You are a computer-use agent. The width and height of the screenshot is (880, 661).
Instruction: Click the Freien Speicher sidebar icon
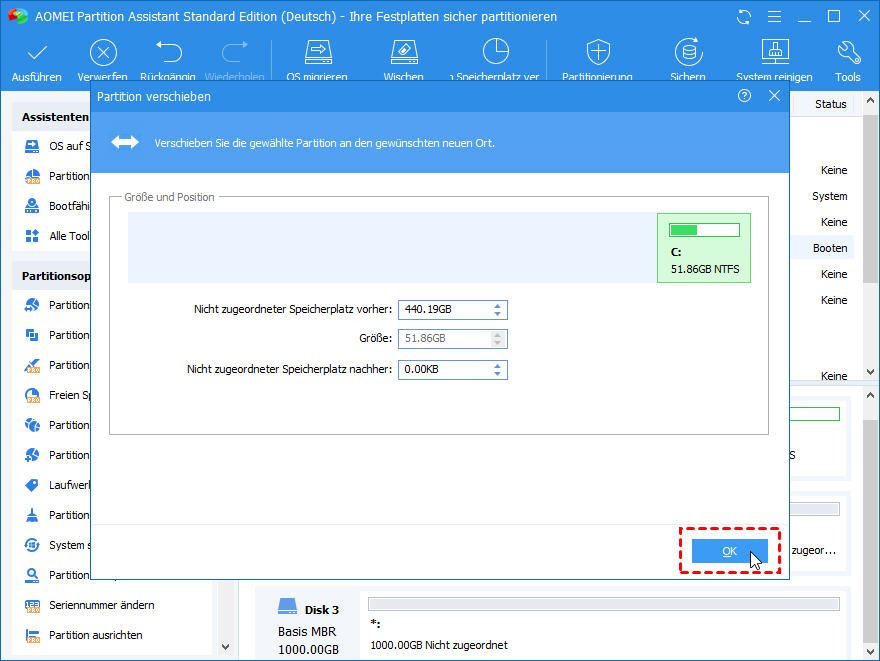click(x=32, y=396)
